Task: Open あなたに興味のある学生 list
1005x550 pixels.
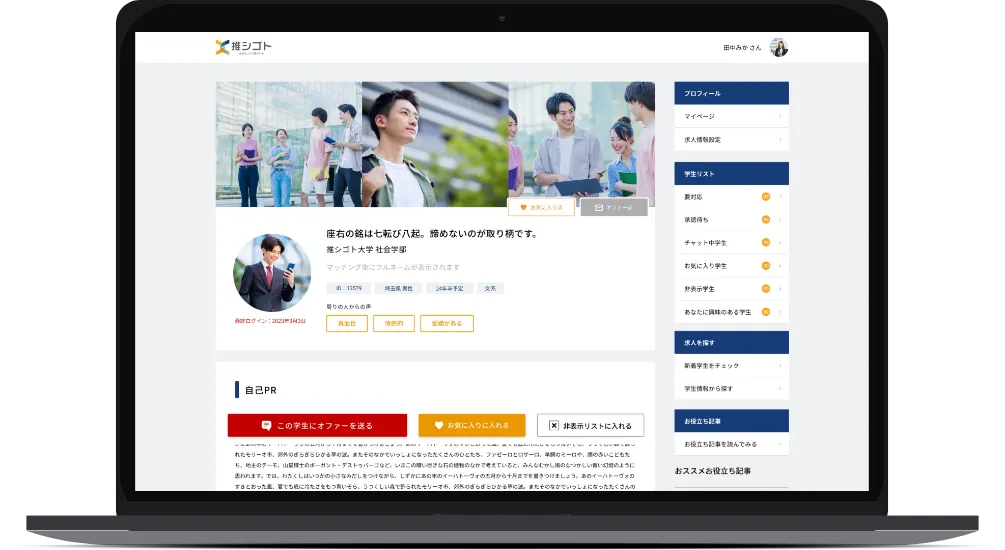Action: pyautogui.click(x=731, y=312)
